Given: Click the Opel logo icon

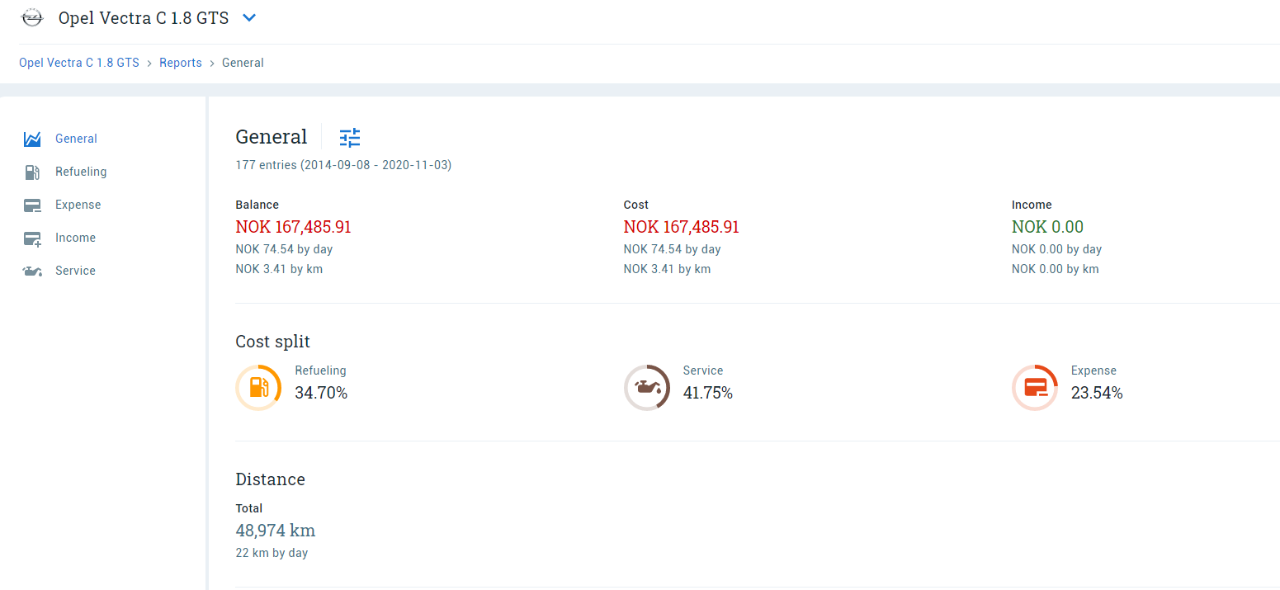Looking at the screenshot, I should pos(33,18).
